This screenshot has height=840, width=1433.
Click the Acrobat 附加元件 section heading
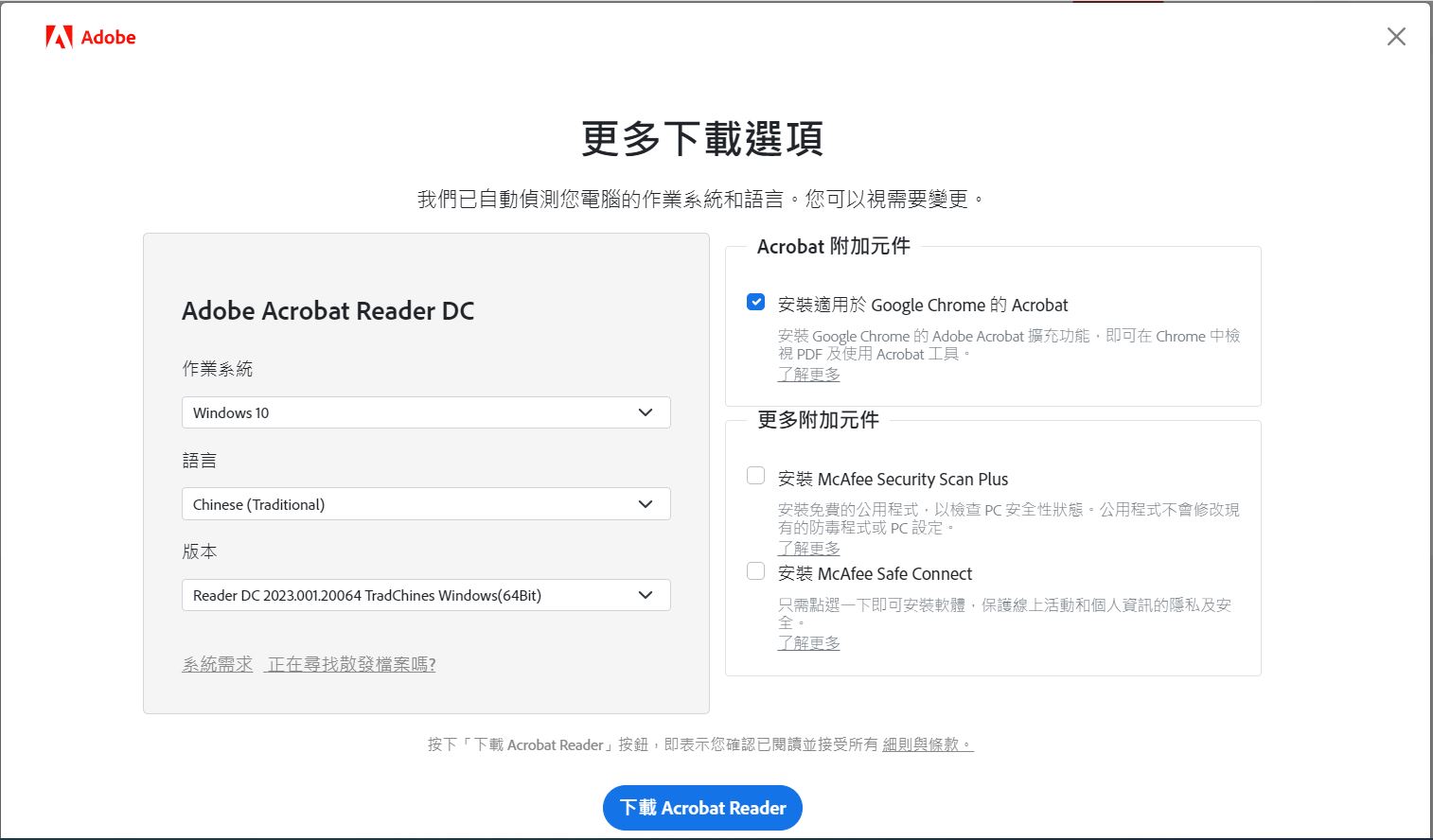(x=833, y=246)
